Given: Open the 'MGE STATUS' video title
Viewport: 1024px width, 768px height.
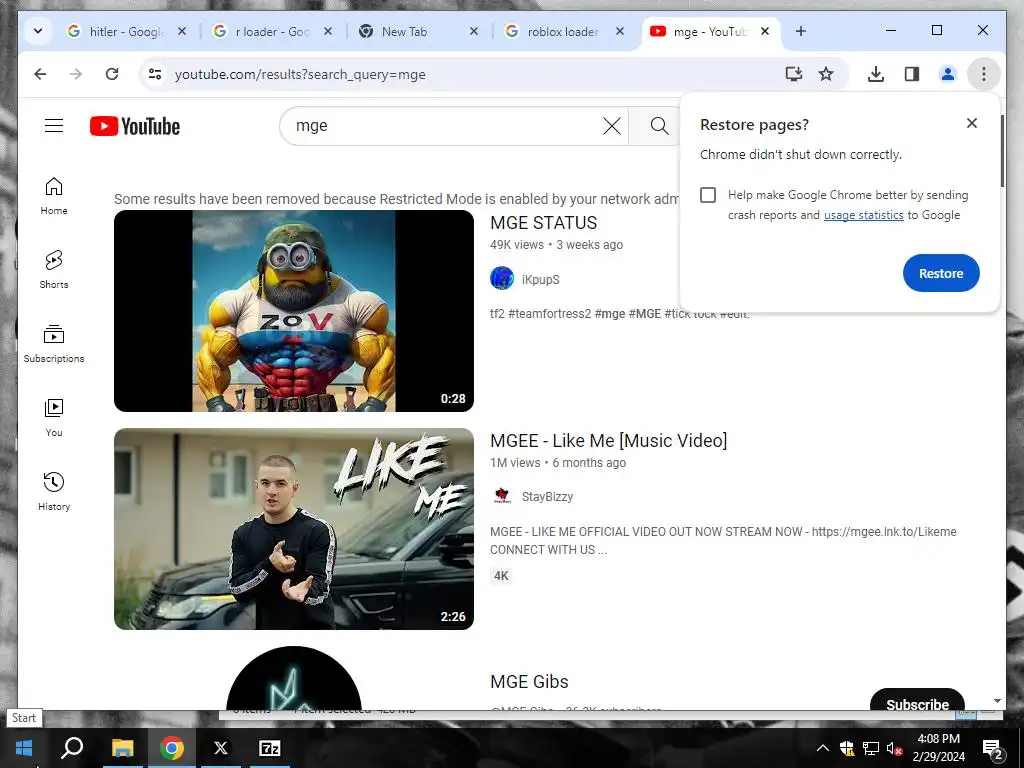Looking at the screenshot, I should click(543, 223).
